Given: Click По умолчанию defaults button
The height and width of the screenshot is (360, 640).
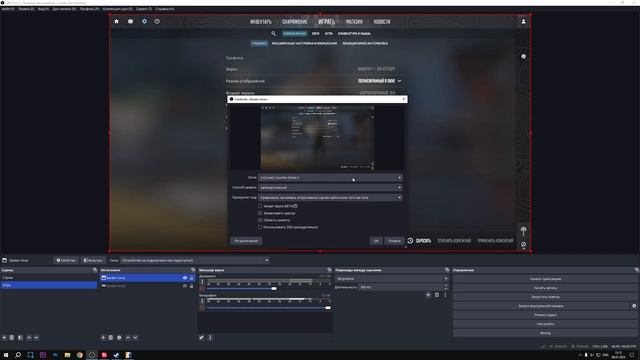Looking at the screenshot, I should pos(246,241).
